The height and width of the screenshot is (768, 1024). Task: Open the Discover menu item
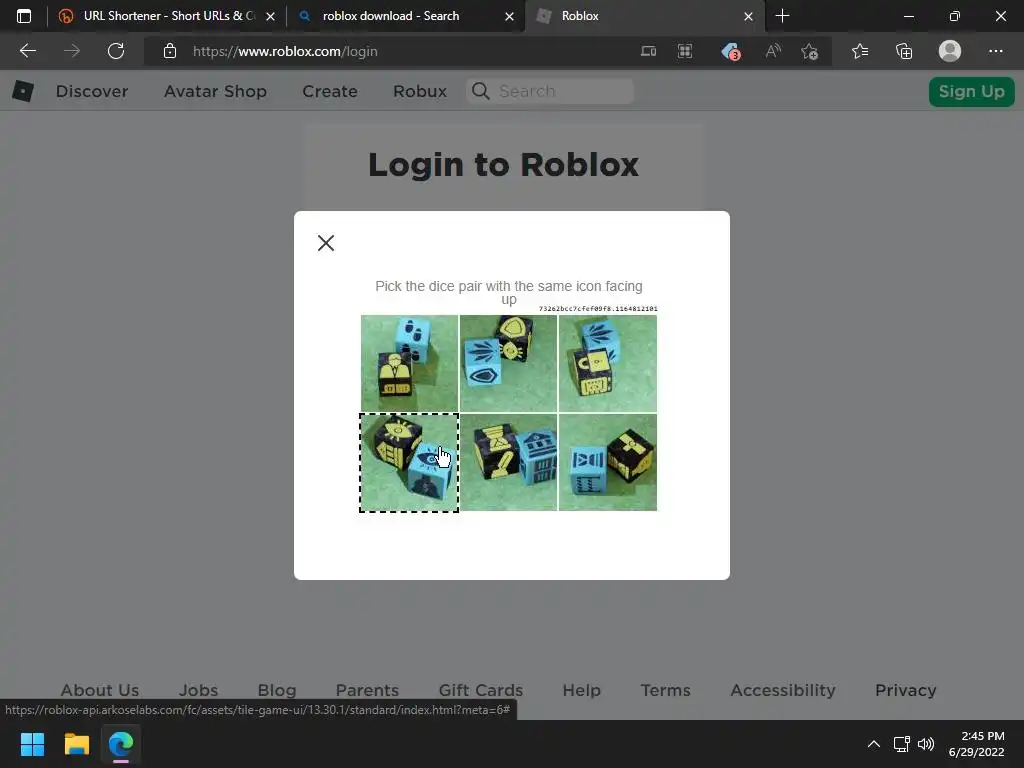[92, 91]
